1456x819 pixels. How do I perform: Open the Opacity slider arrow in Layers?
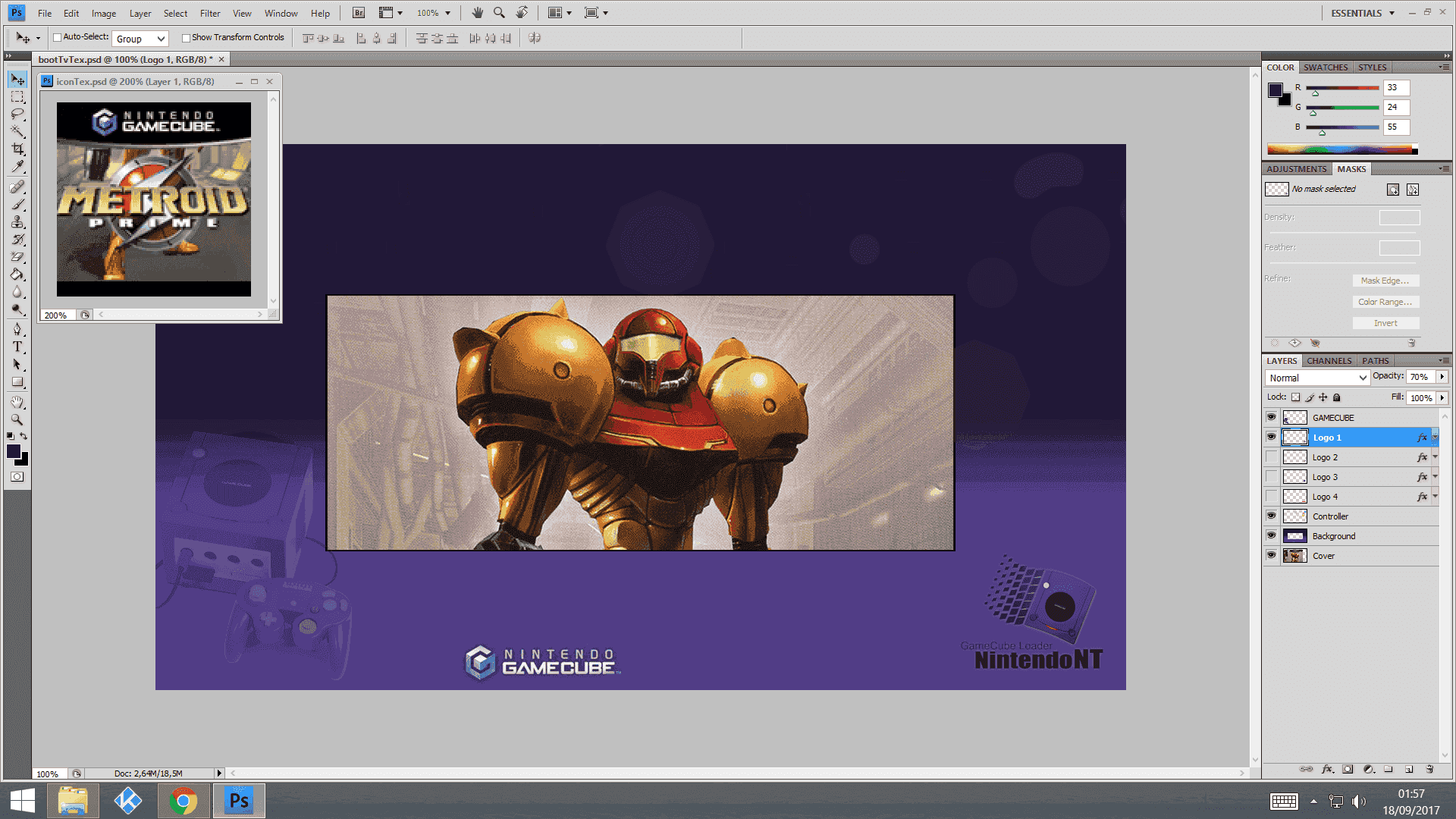(x=1442, y=377)
